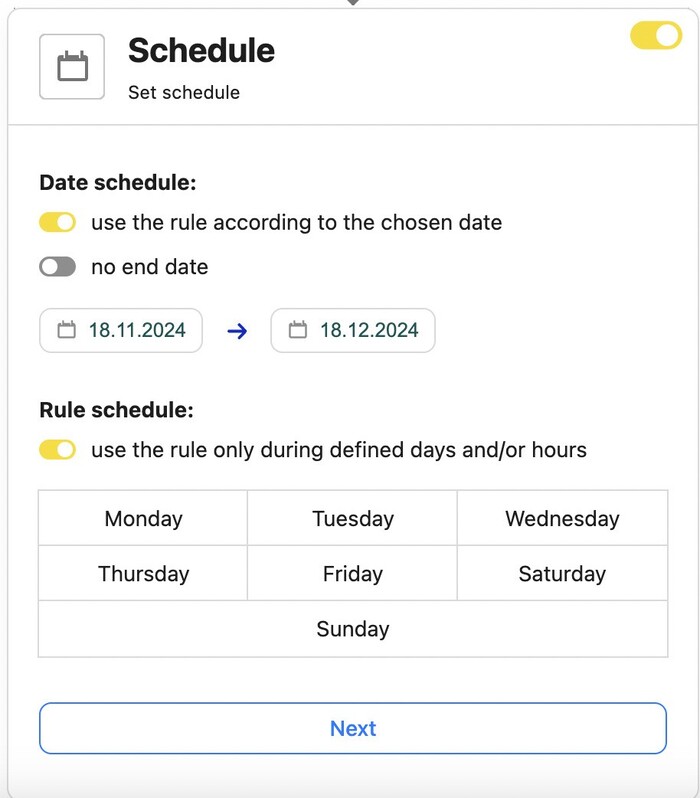Choose Wednesday in the day grid

[x=562, y=518]
